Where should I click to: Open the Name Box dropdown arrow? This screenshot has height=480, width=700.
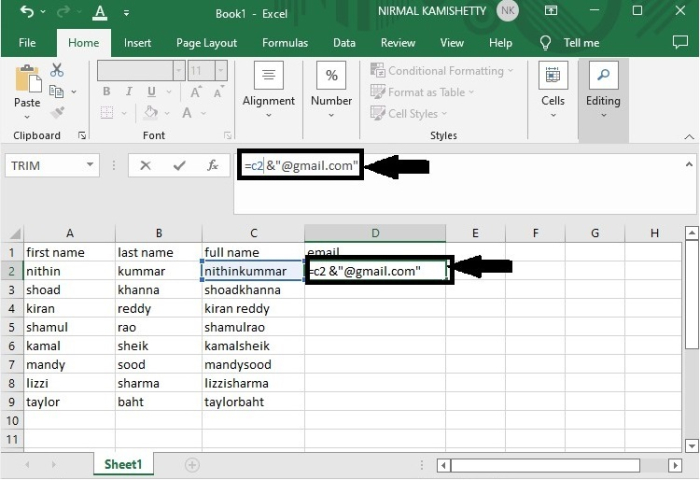pyautogui.click(x=90, y=165)
